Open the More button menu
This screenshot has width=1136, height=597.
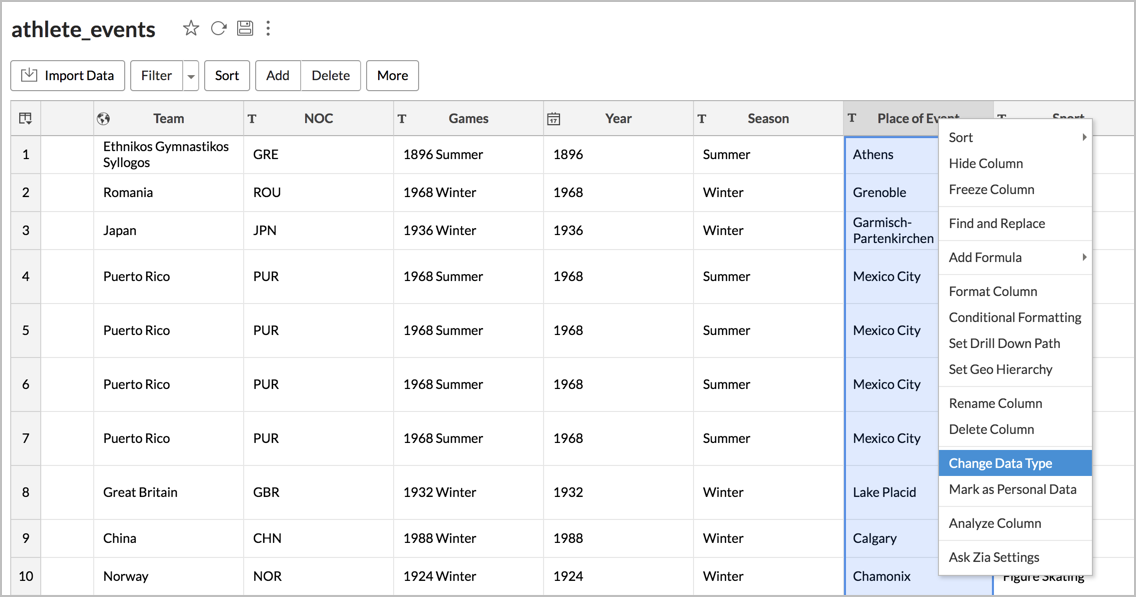click(x=393, y=75)
